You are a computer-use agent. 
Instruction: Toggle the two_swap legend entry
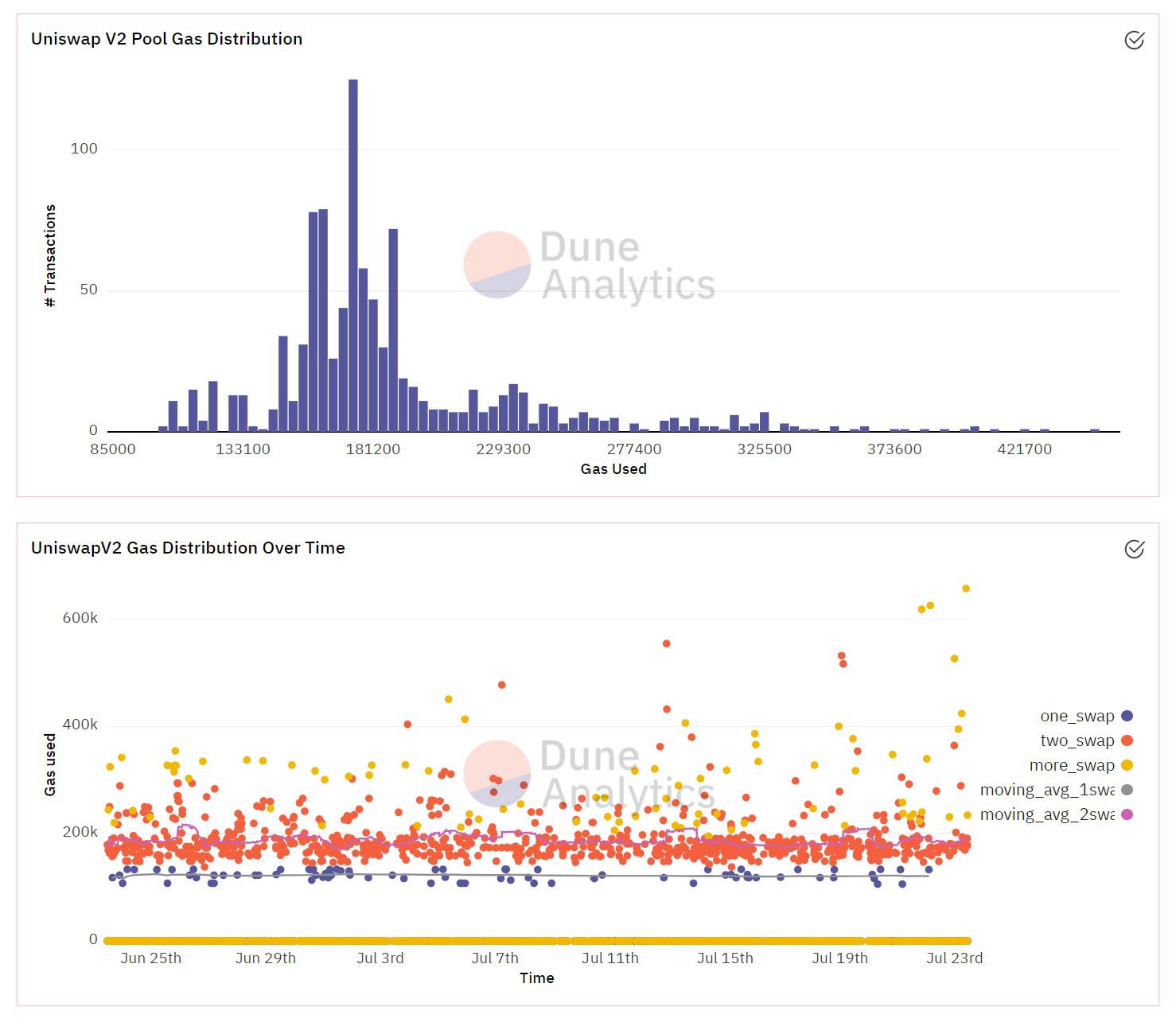tap(1086, 740)
